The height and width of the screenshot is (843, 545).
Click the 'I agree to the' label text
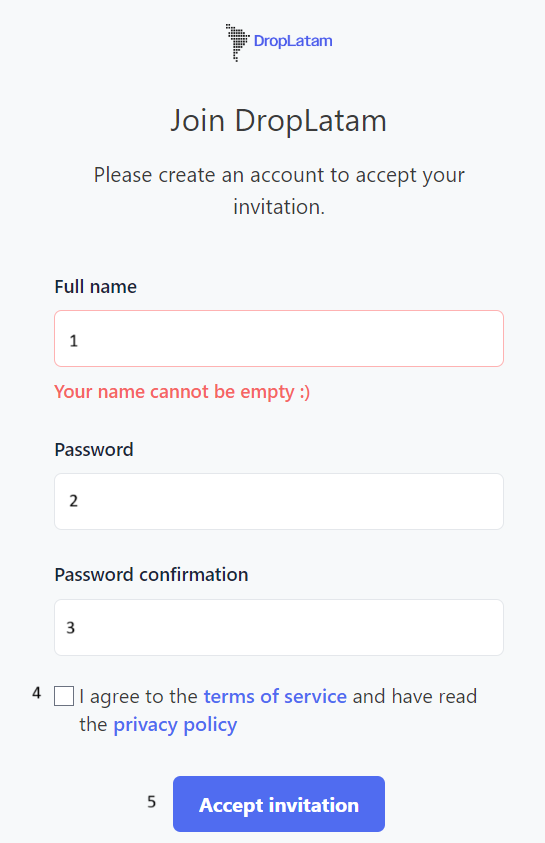139,696
